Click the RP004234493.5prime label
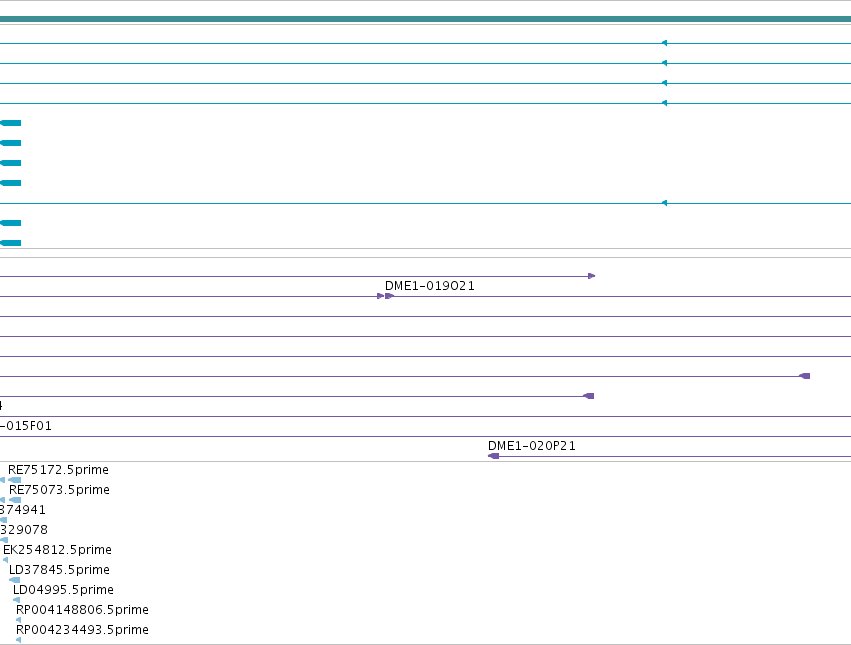The height and width of the screenshot is (645, 851). (82, 630)
